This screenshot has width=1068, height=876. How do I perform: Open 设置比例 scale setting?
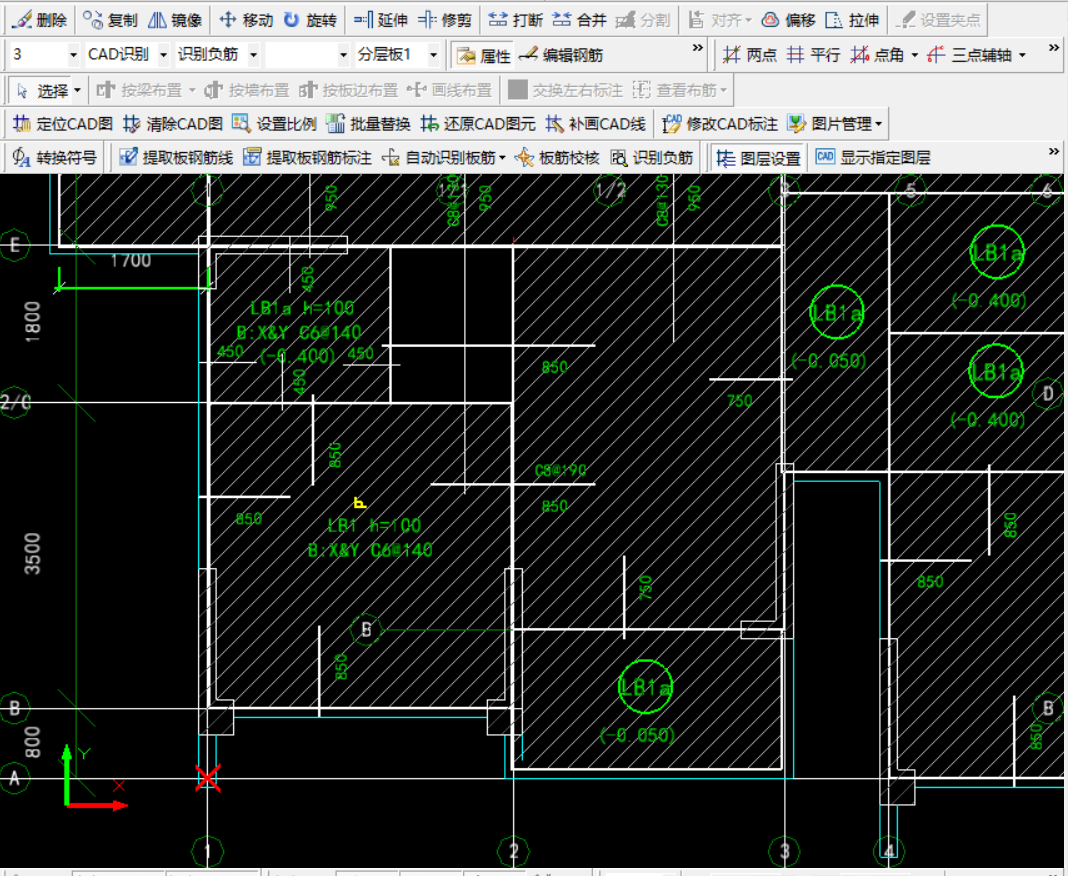[x=274, y=123]
